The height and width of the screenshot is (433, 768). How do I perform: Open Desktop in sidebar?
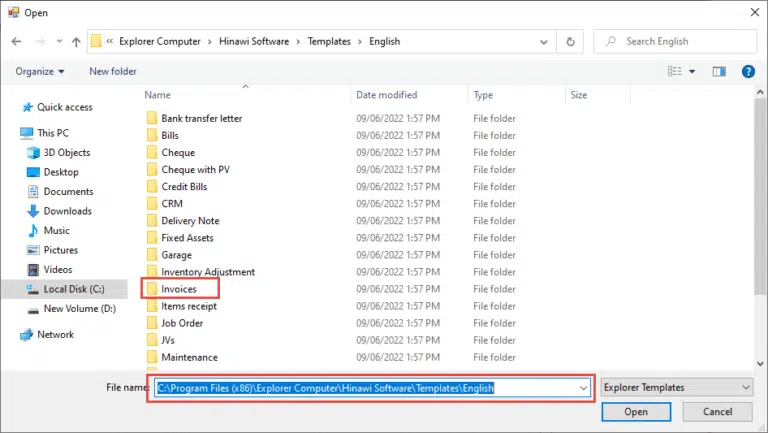coord(53,172)
